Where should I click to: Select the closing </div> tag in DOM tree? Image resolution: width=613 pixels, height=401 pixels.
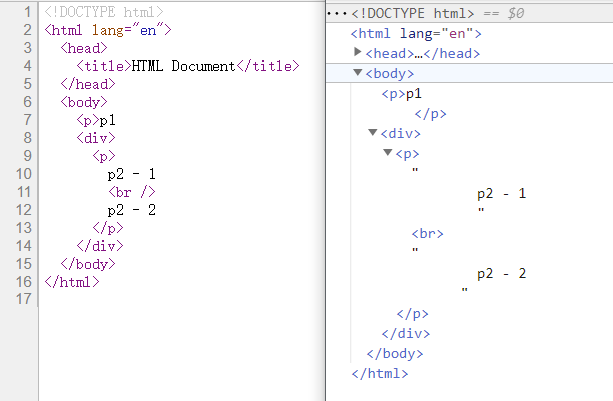click(406, 333)
